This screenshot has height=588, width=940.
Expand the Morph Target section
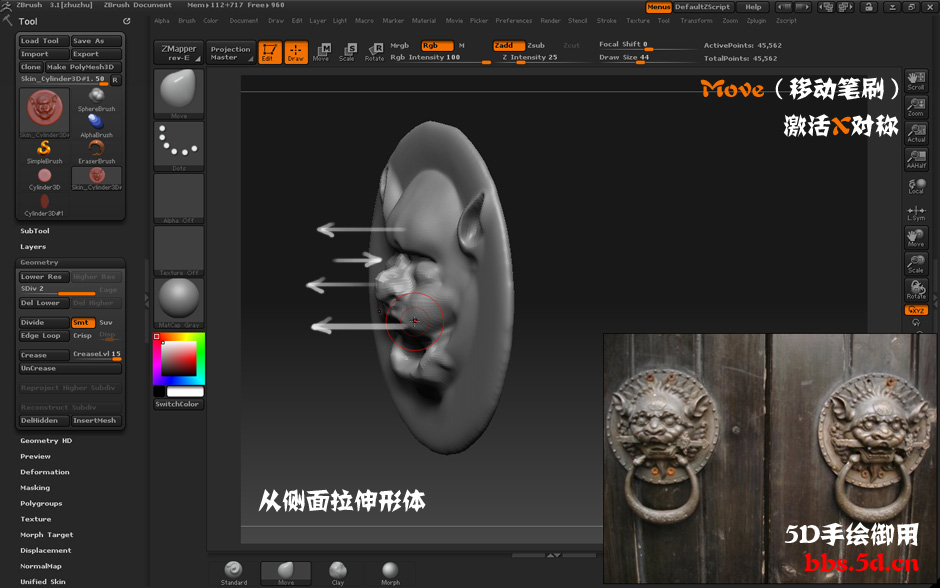(x=47, y=534)
